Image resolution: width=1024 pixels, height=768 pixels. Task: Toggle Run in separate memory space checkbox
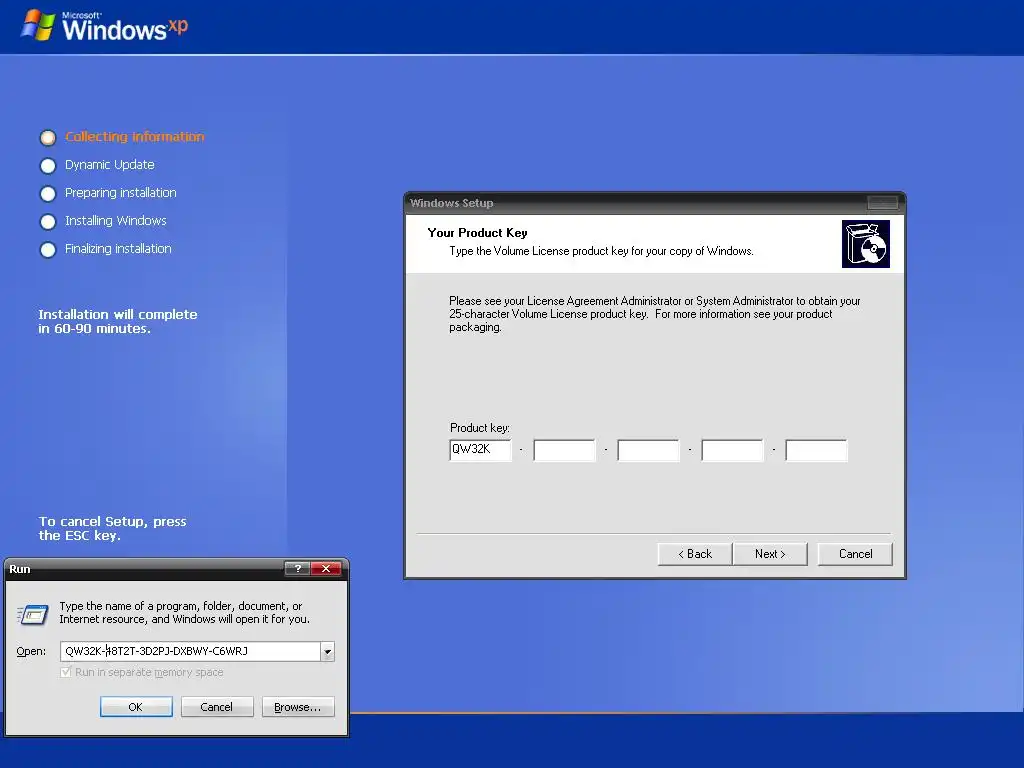(x=65, y=672)
